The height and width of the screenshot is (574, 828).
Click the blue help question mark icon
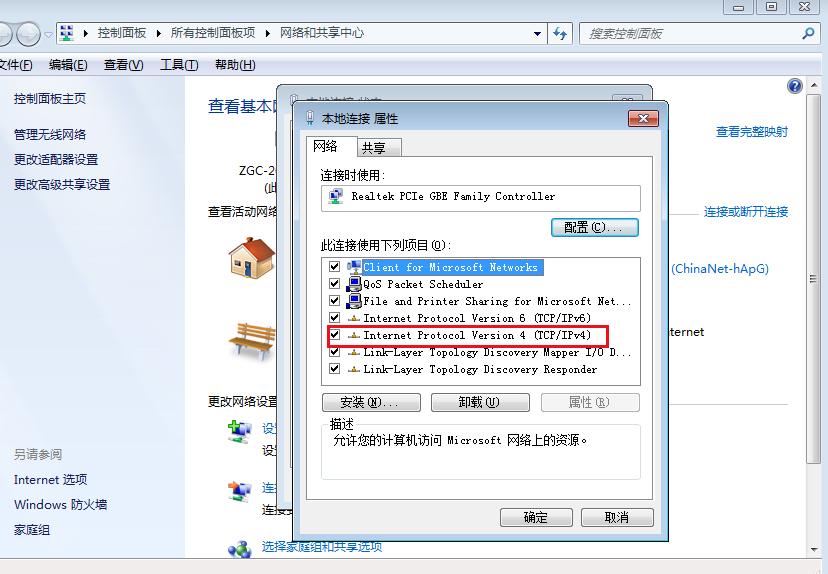[795, 86]
